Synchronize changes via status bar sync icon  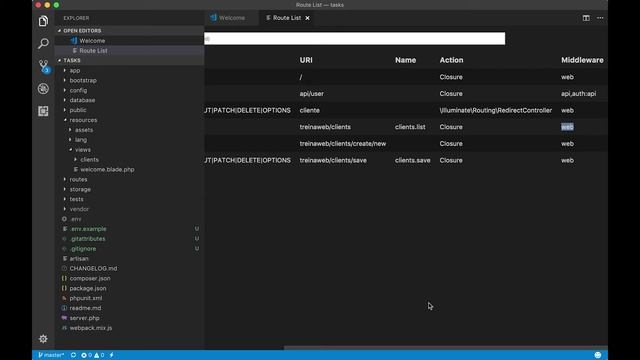[73, 355]
